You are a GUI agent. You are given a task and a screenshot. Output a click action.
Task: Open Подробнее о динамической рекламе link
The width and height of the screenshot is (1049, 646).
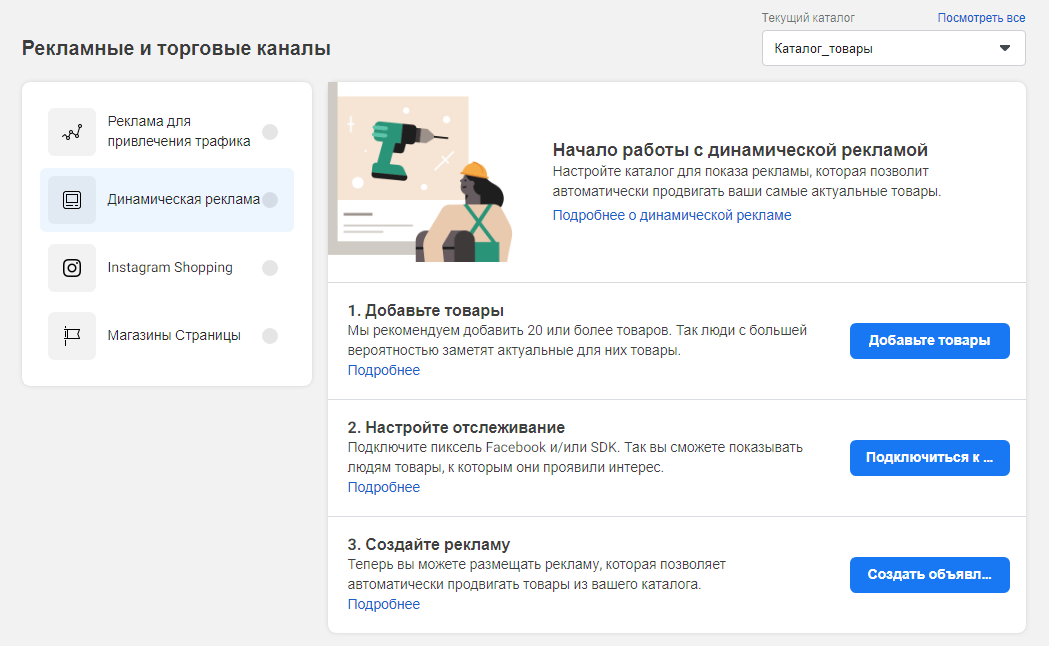point(671,215)
